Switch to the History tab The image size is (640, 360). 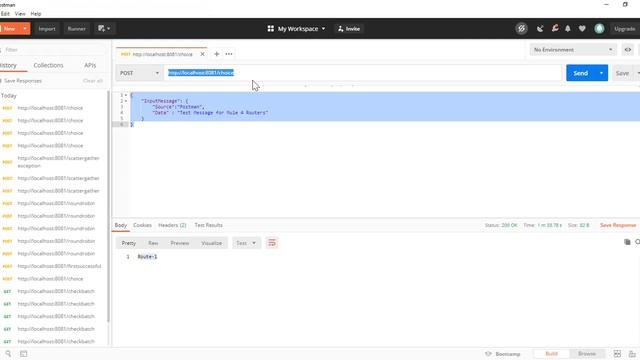click(x=8, y=65)
